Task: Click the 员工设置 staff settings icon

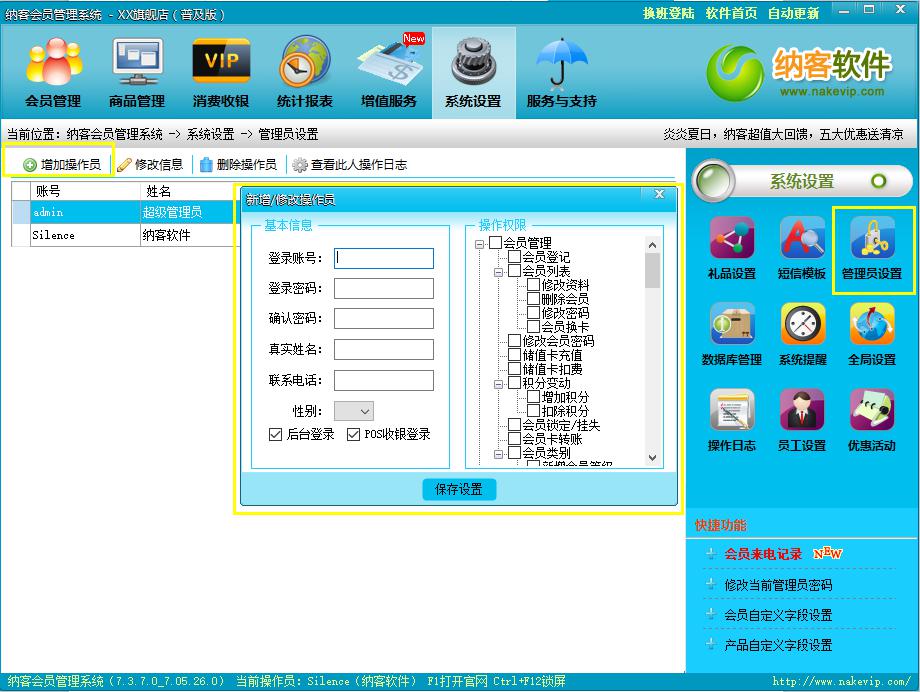Action: 802,411
